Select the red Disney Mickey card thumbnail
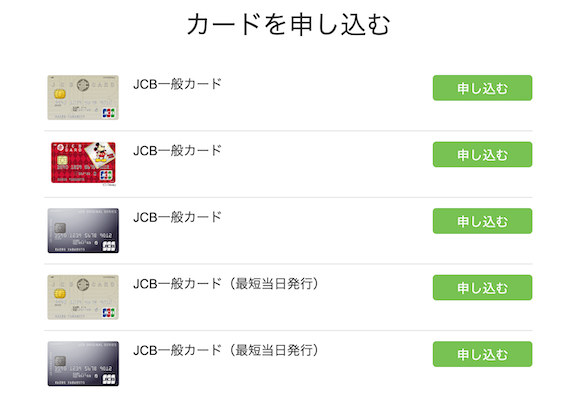Screen dimensions: 570x405 point(83,163)
